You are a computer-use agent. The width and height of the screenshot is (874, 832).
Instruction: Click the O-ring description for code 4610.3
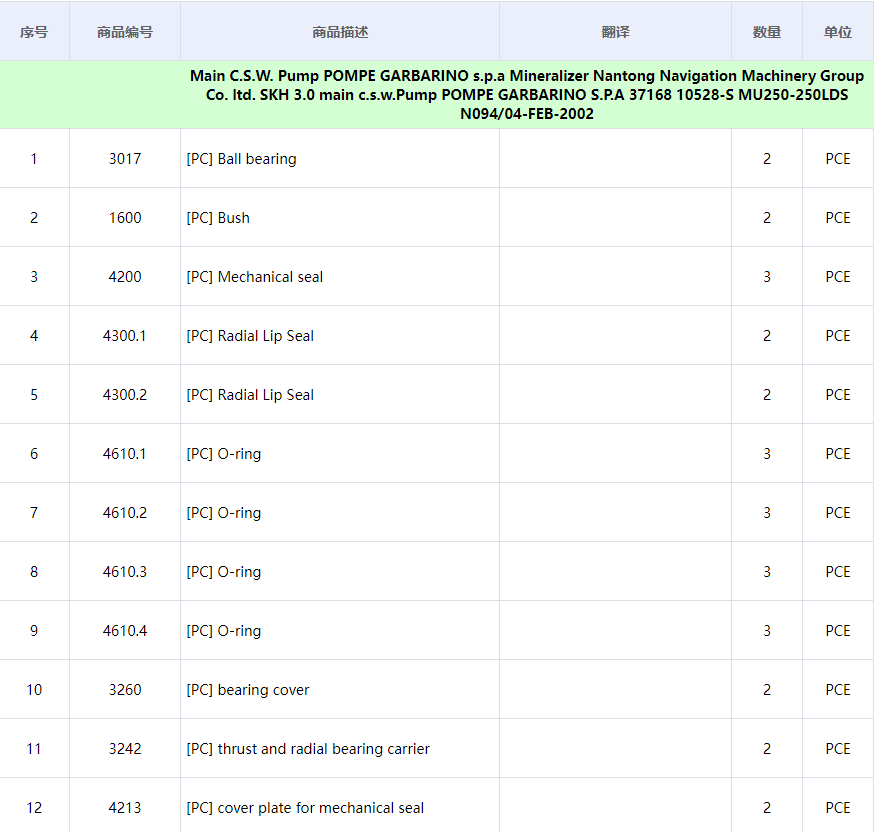(224, 573)
